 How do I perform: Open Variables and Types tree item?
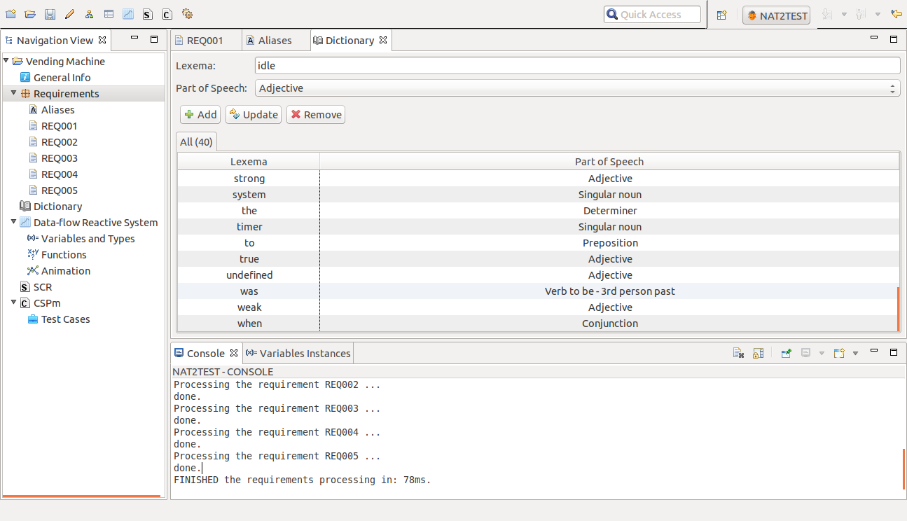[87, 239]
